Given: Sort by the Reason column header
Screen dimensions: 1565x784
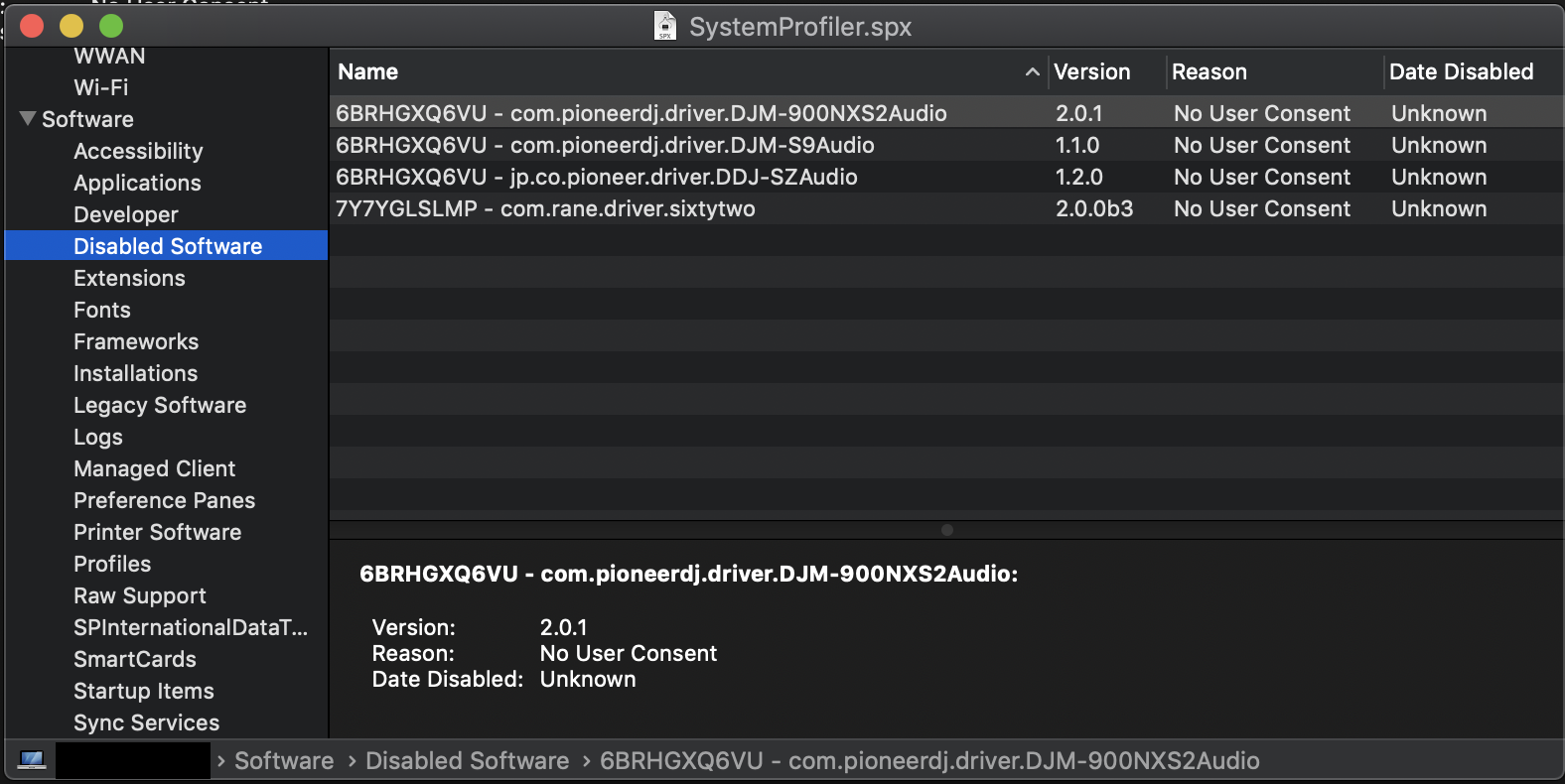Looking at the screenshot, I should (x=1209, y=71).
